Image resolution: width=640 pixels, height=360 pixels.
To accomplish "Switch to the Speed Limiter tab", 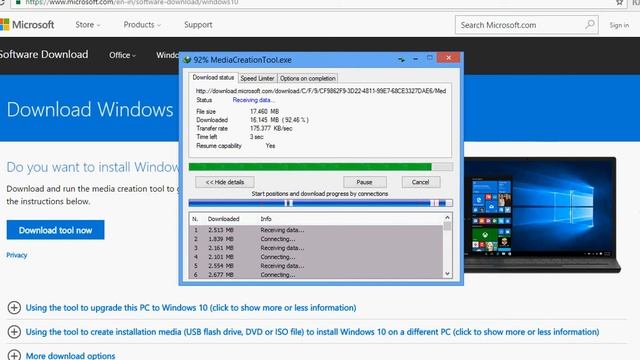I will [x=257, y=78].
